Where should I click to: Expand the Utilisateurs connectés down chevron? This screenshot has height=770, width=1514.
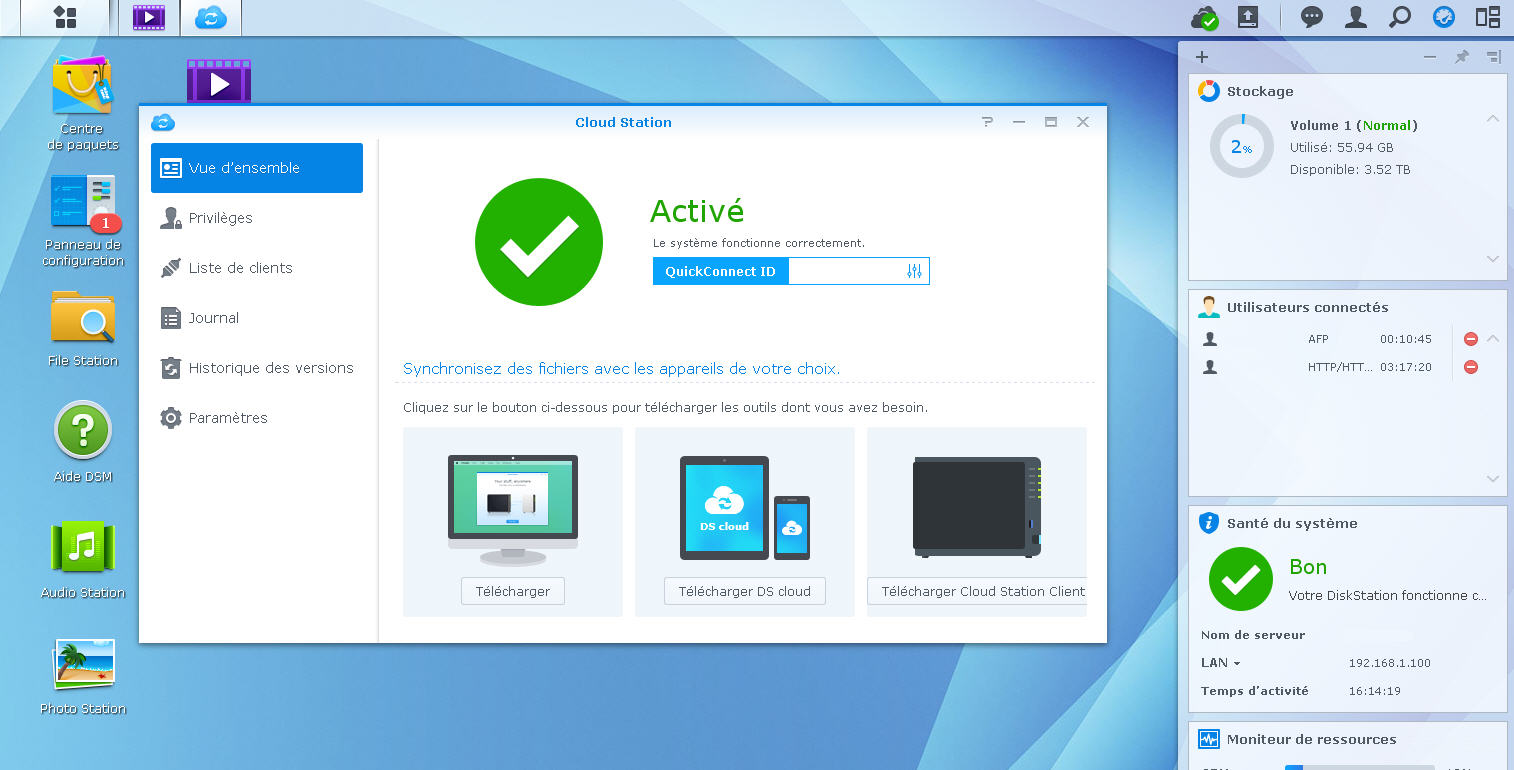click(1492, 479)
